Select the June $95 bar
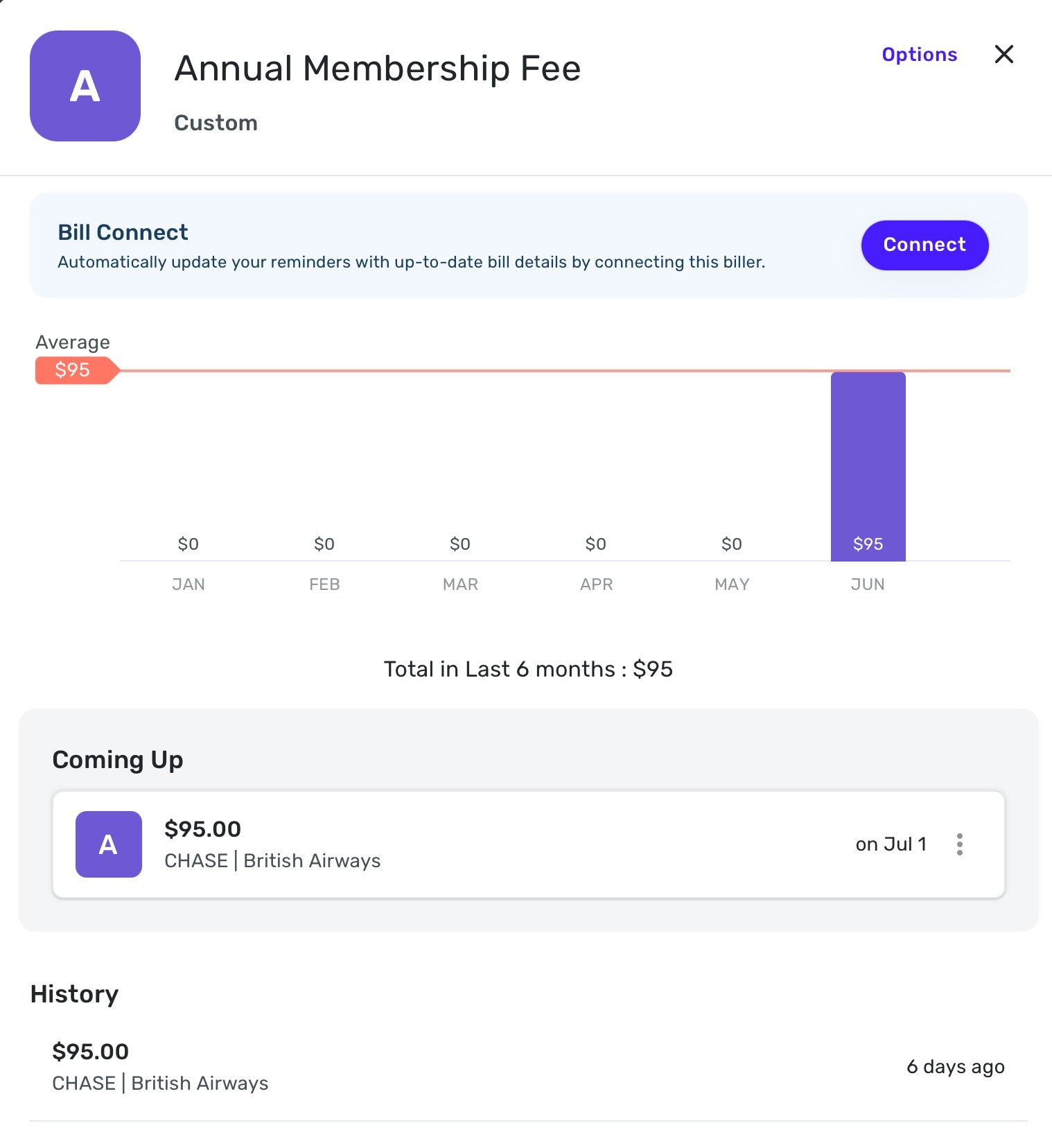1052x1148 pixels. (868, 467)
